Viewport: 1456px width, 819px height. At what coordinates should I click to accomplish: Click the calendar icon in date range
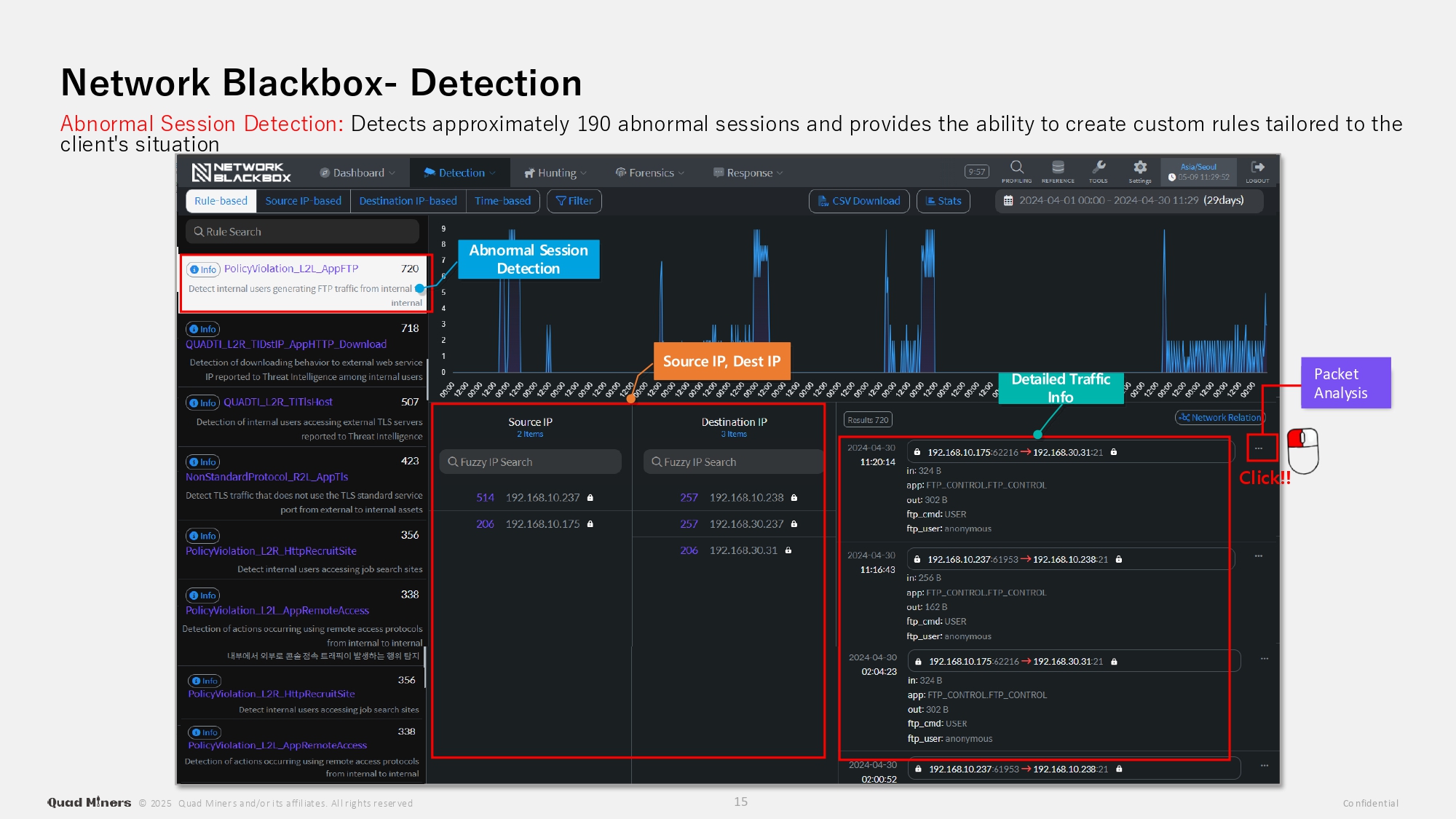pos(1008,201)
